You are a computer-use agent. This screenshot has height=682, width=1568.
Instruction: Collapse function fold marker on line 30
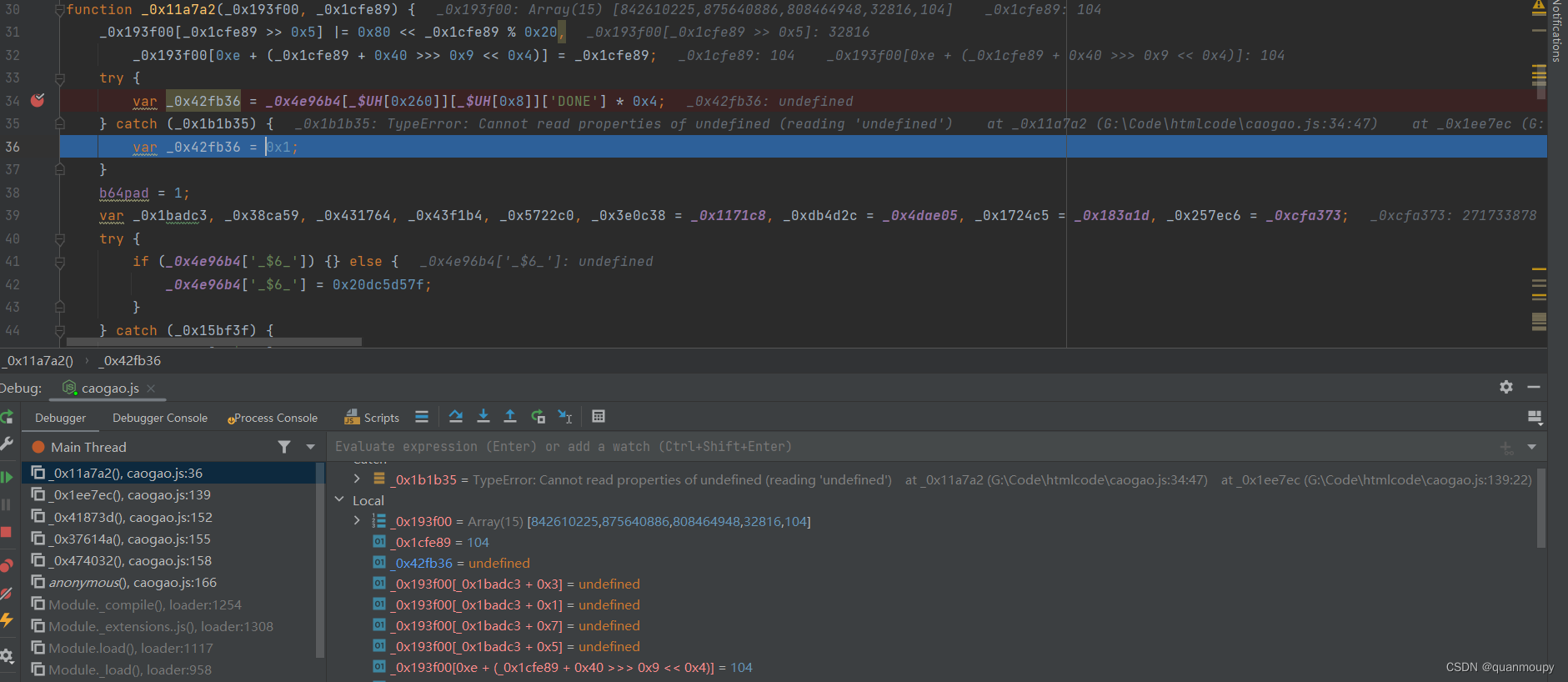pyautogui.click(x=60, y=10)
